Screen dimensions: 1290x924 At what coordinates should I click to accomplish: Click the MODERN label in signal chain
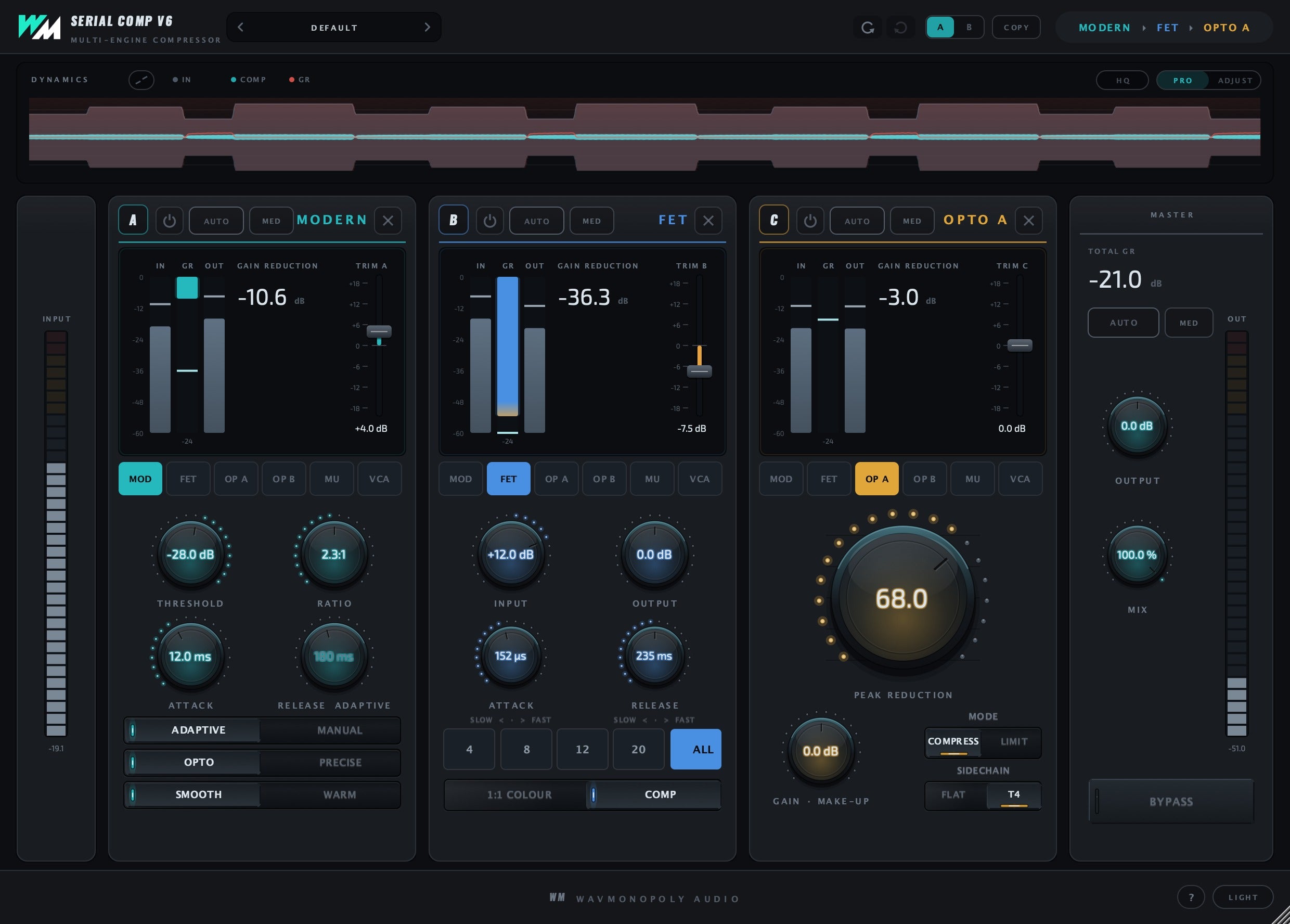pos(1104,27)
